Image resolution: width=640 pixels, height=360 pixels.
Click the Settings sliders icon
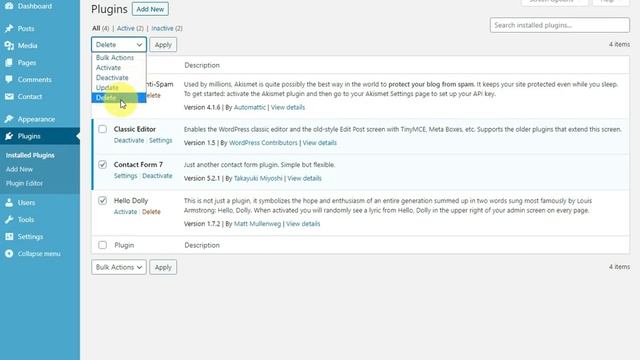9,237
